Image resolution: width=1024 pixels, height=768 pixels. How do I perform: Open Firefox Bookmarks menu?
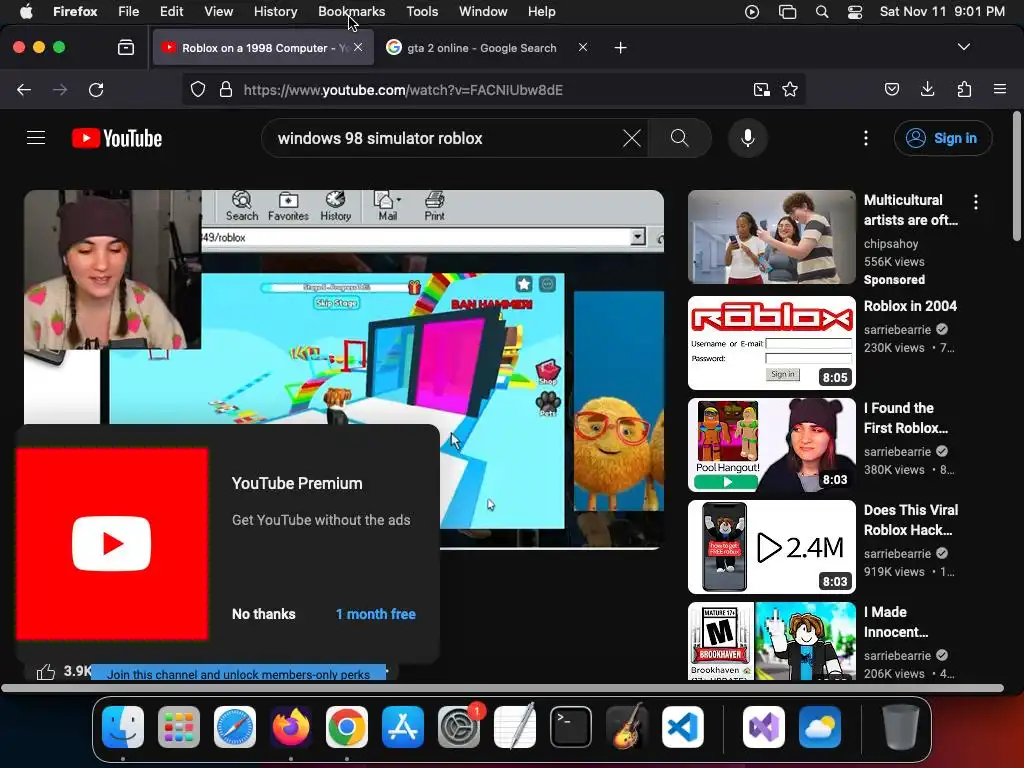351,12
